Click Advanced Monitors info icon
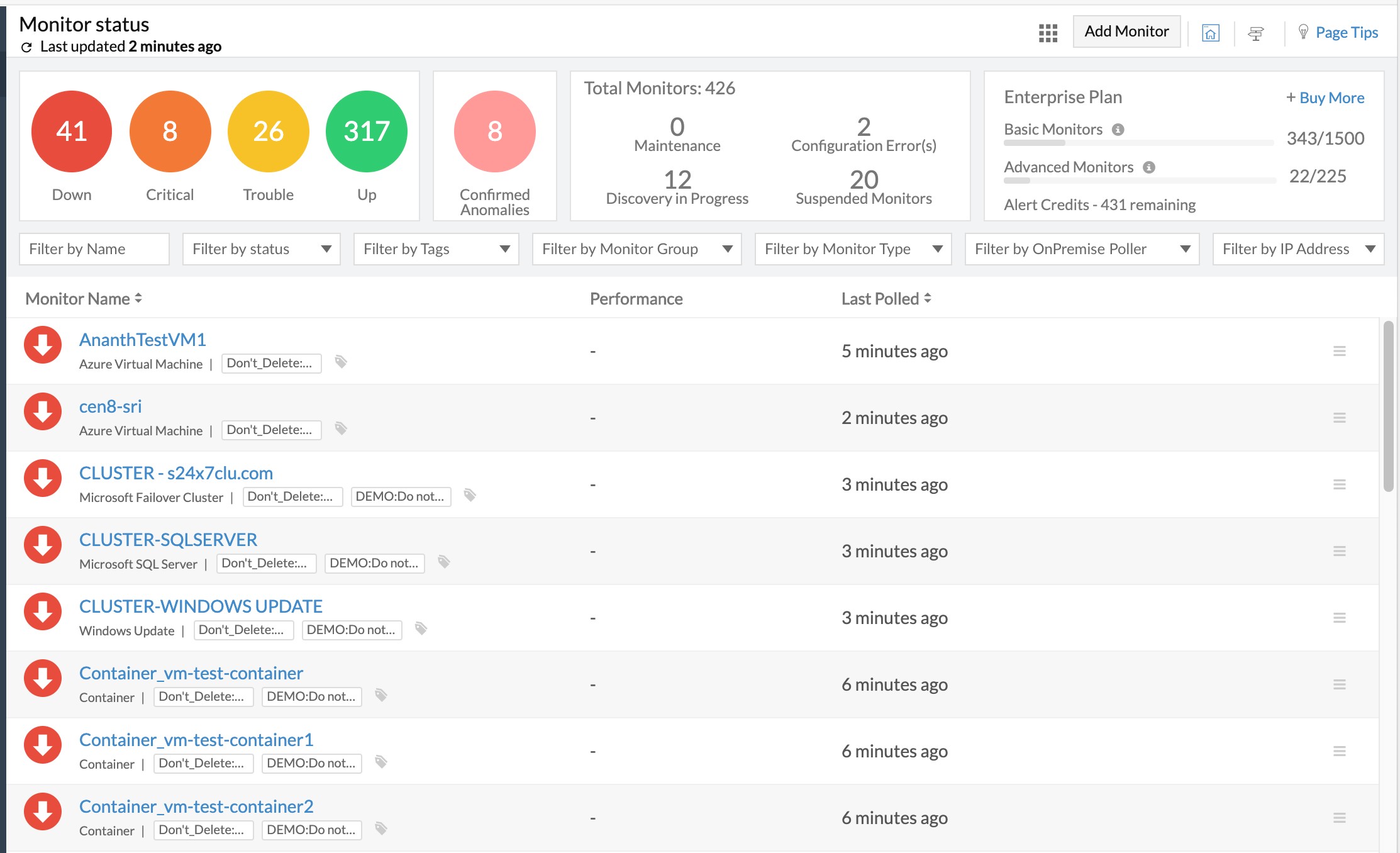1400x853 pixels. click(x=1149, y=167)
